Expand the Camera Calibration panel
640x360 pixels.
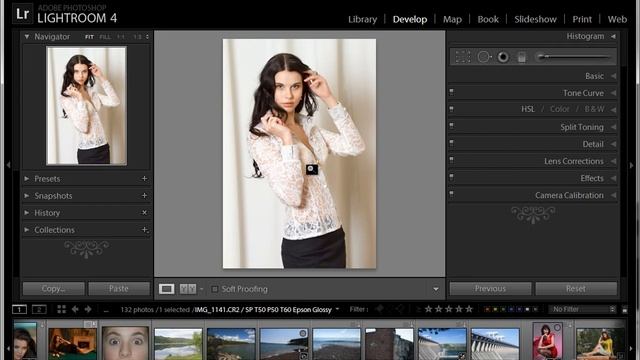pos(613,196)
